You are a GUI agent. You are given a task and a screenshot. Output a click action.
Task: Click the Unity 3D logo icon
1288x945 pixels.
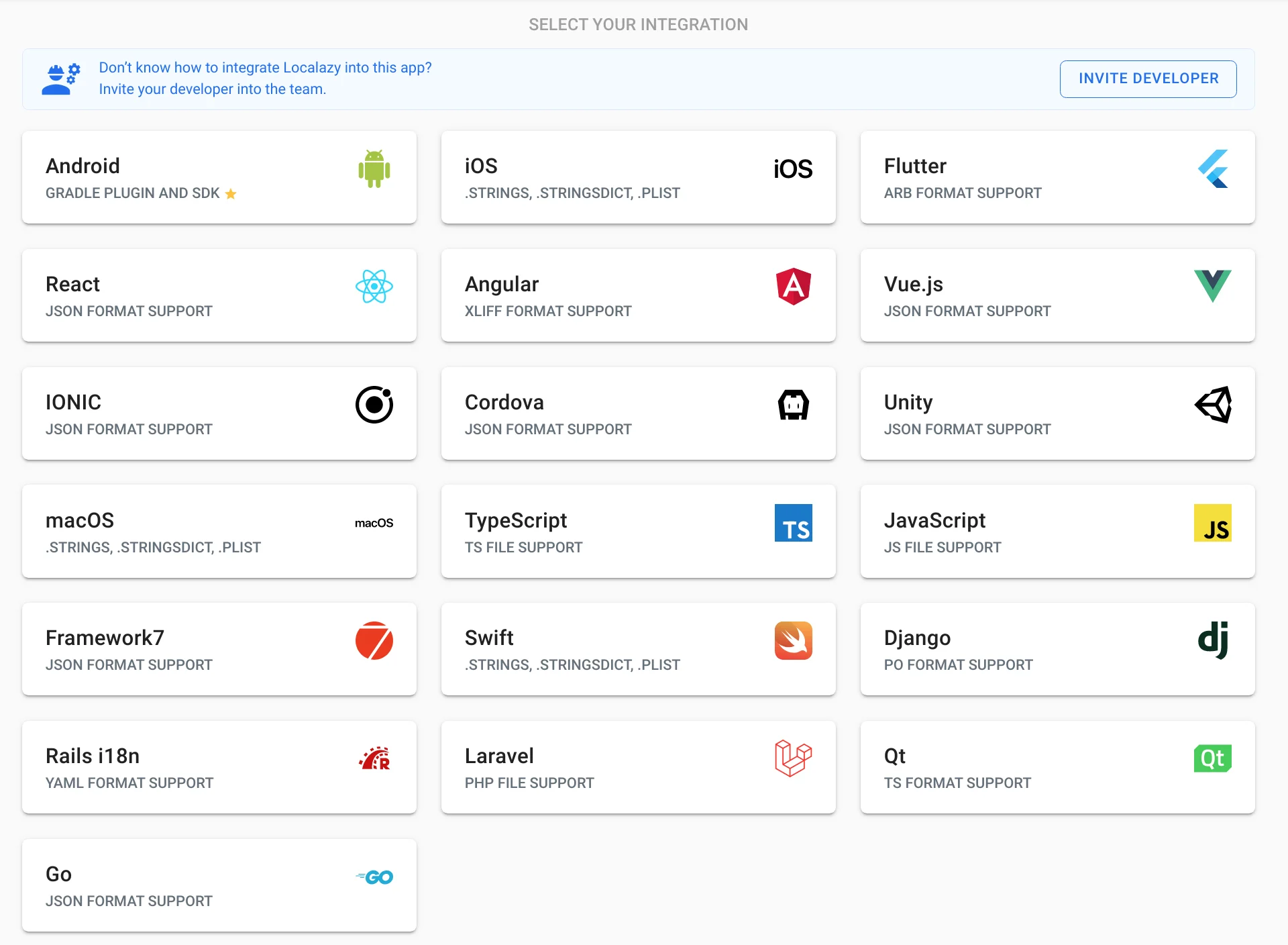pos(1214,405)
